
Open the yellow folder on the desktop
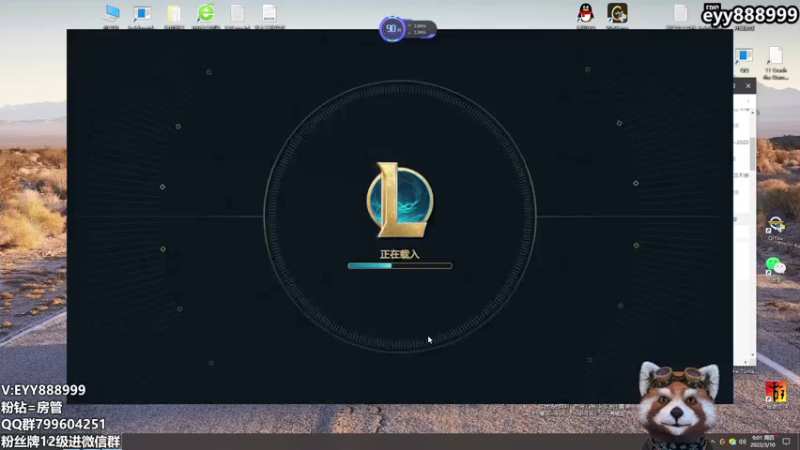click(173, 15)
